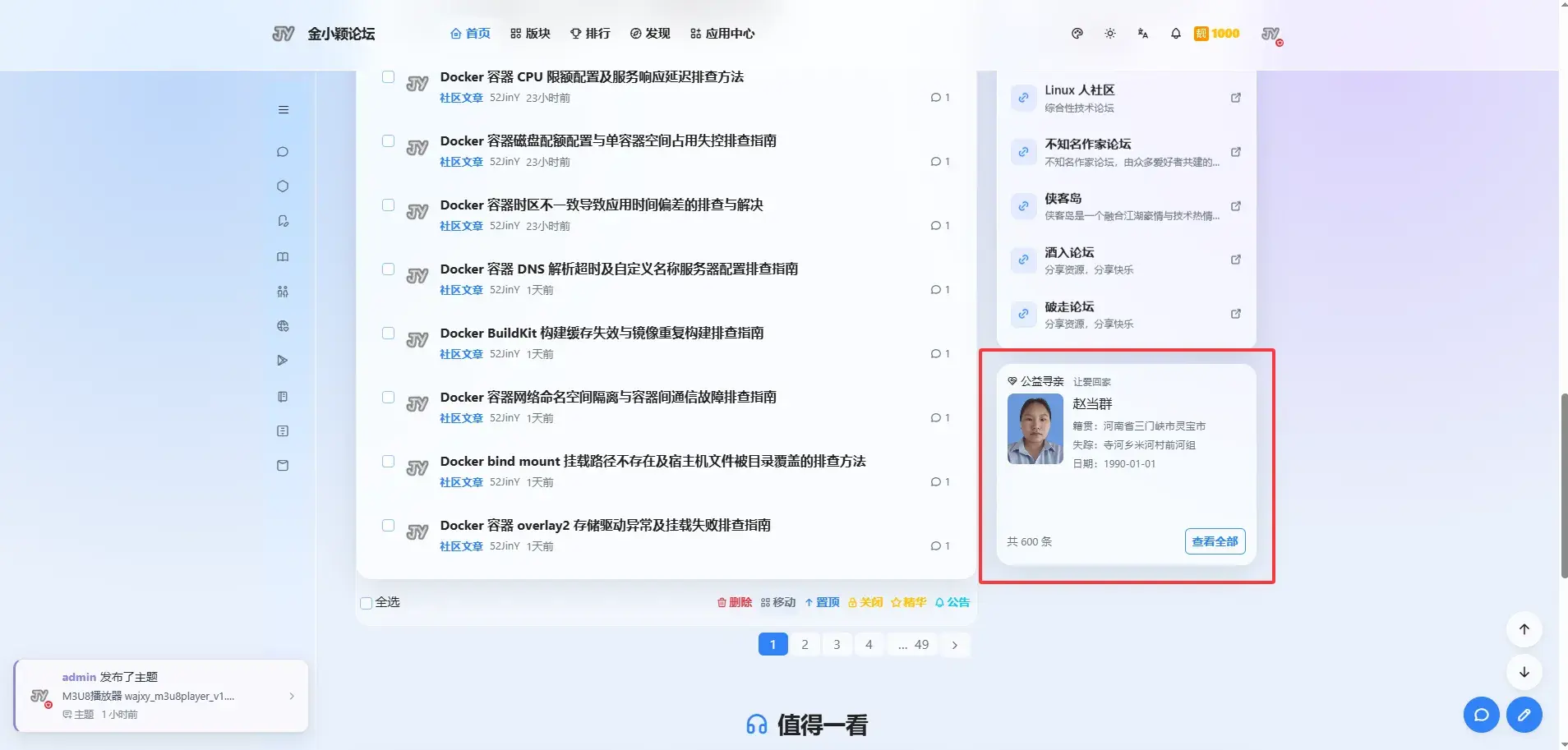1568x750 pixels.
Task: Click the blue pencil compose floating button
Action: (x=1524, y=715)
